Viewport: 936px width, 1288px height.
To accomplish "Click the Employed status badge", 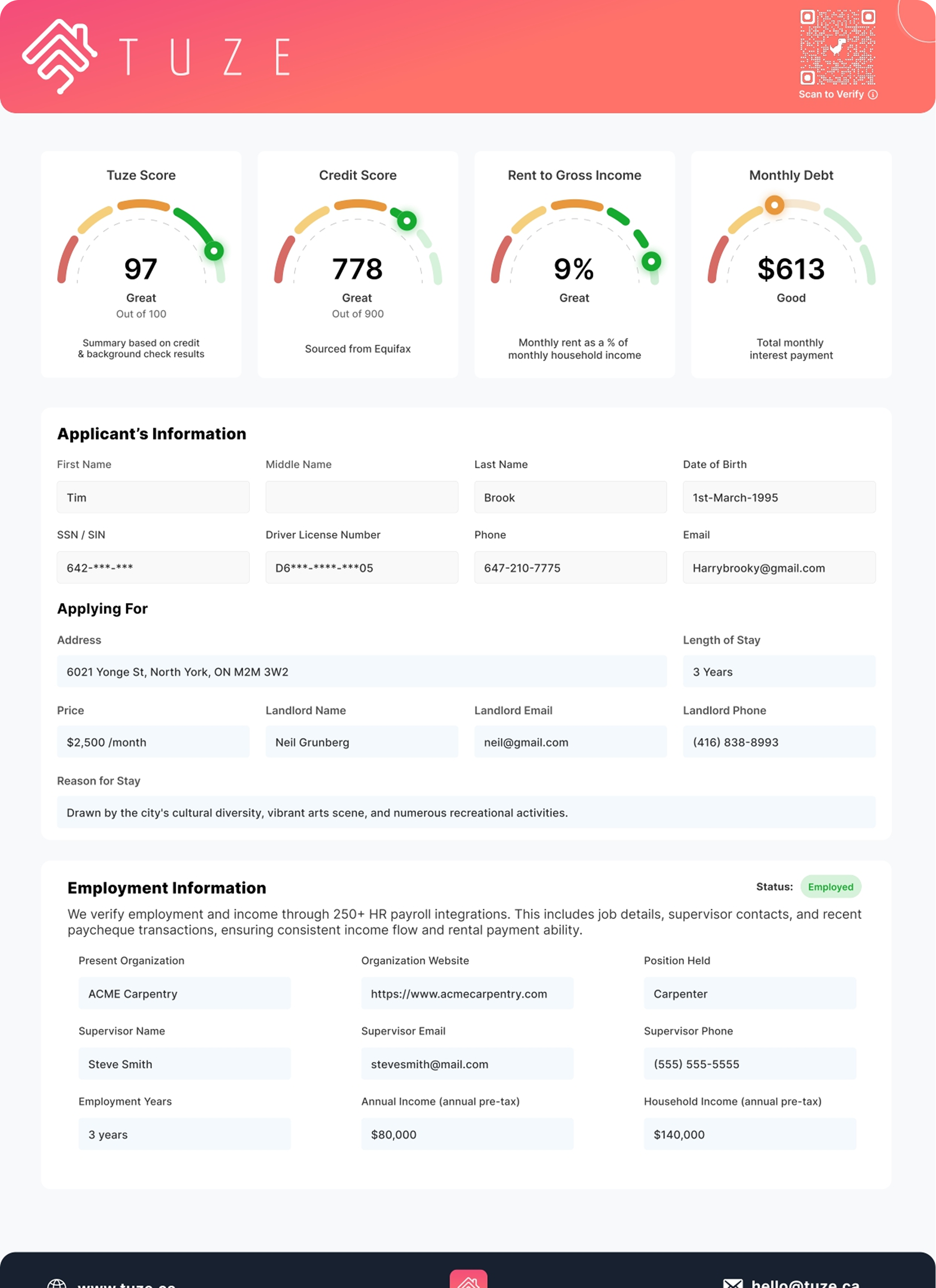I will pos(830,886).
